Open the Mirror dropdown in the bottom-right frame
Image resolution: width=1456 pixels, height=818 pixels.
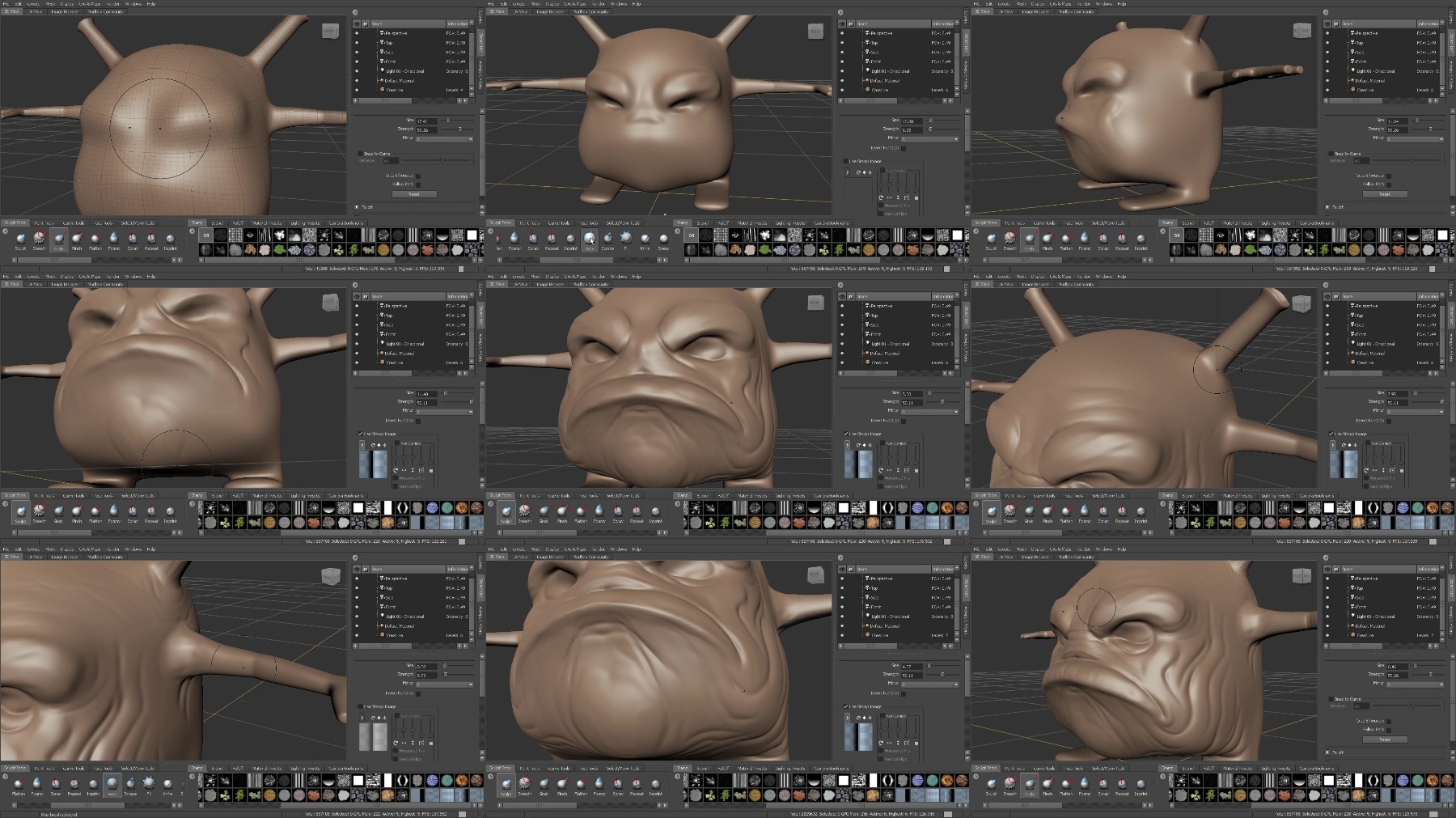(x=1416, y=684)
